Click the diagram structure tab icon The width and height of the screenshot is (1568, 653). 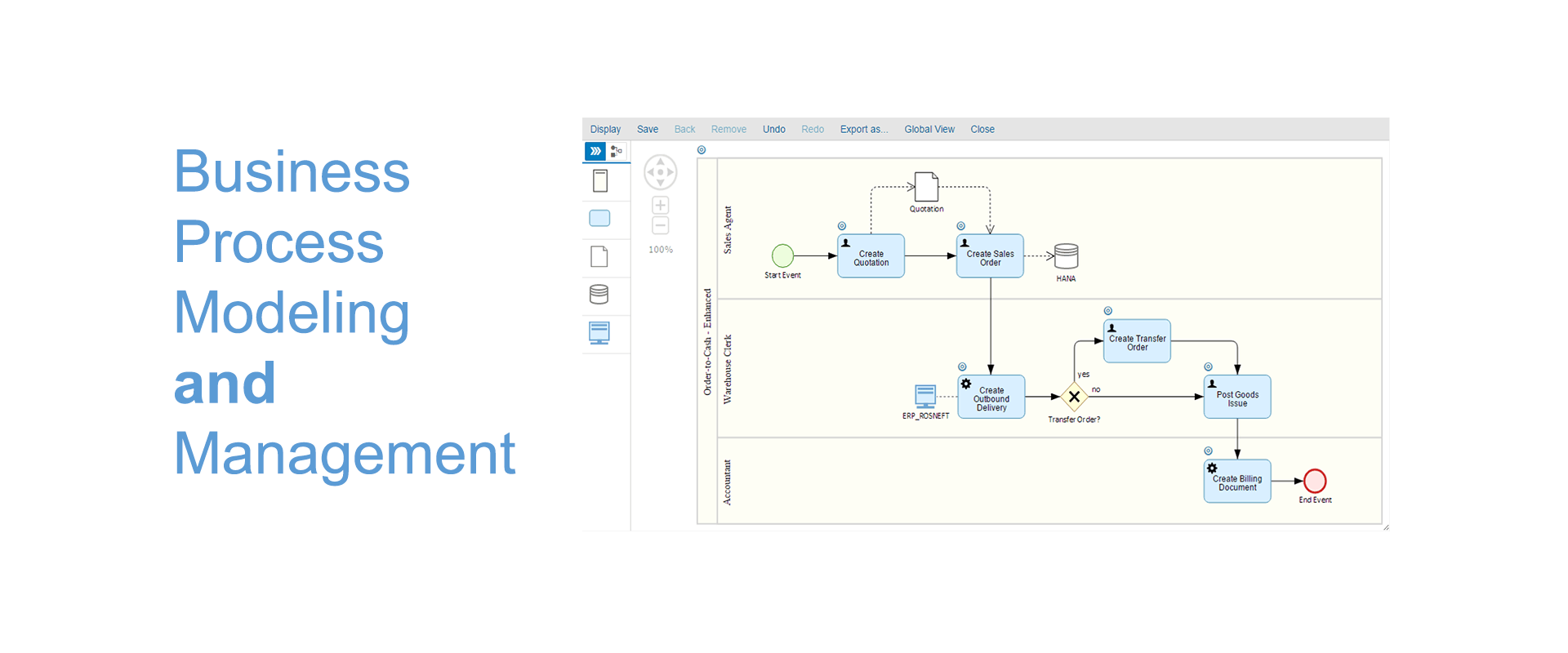click(x=617, y=151)
